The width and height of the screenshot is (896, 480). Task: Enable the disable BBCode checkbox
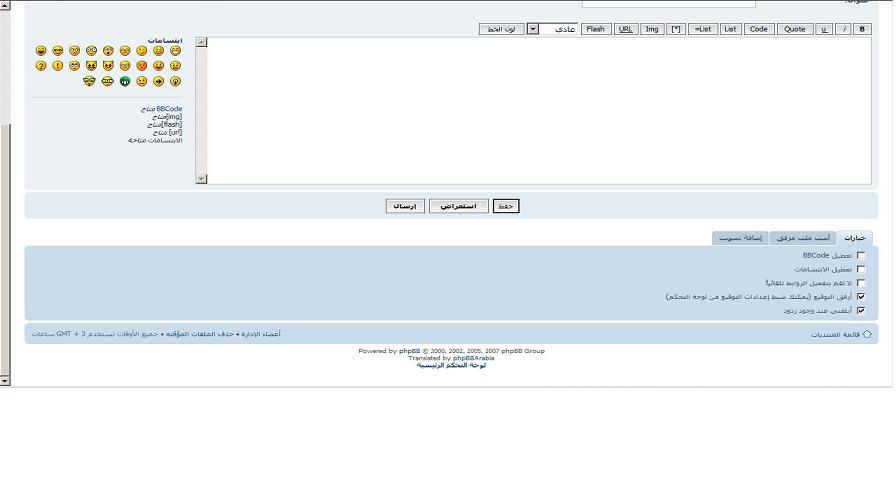click(x=861, y=256)
